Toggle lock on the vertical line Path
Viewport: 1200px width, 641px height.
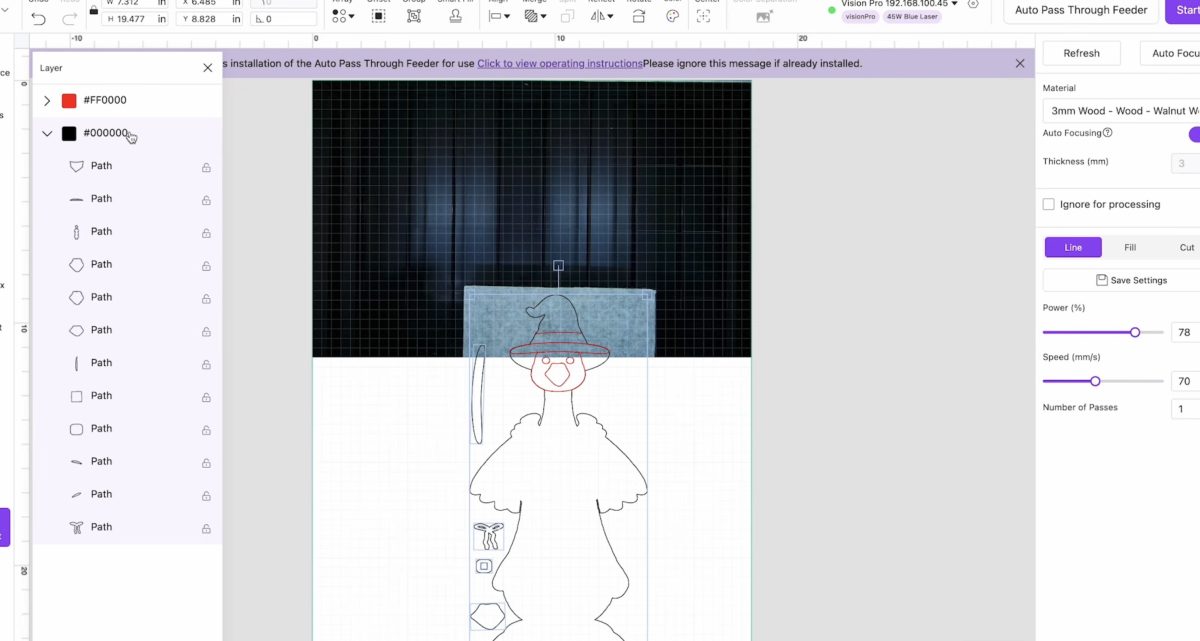coord(206,364)
